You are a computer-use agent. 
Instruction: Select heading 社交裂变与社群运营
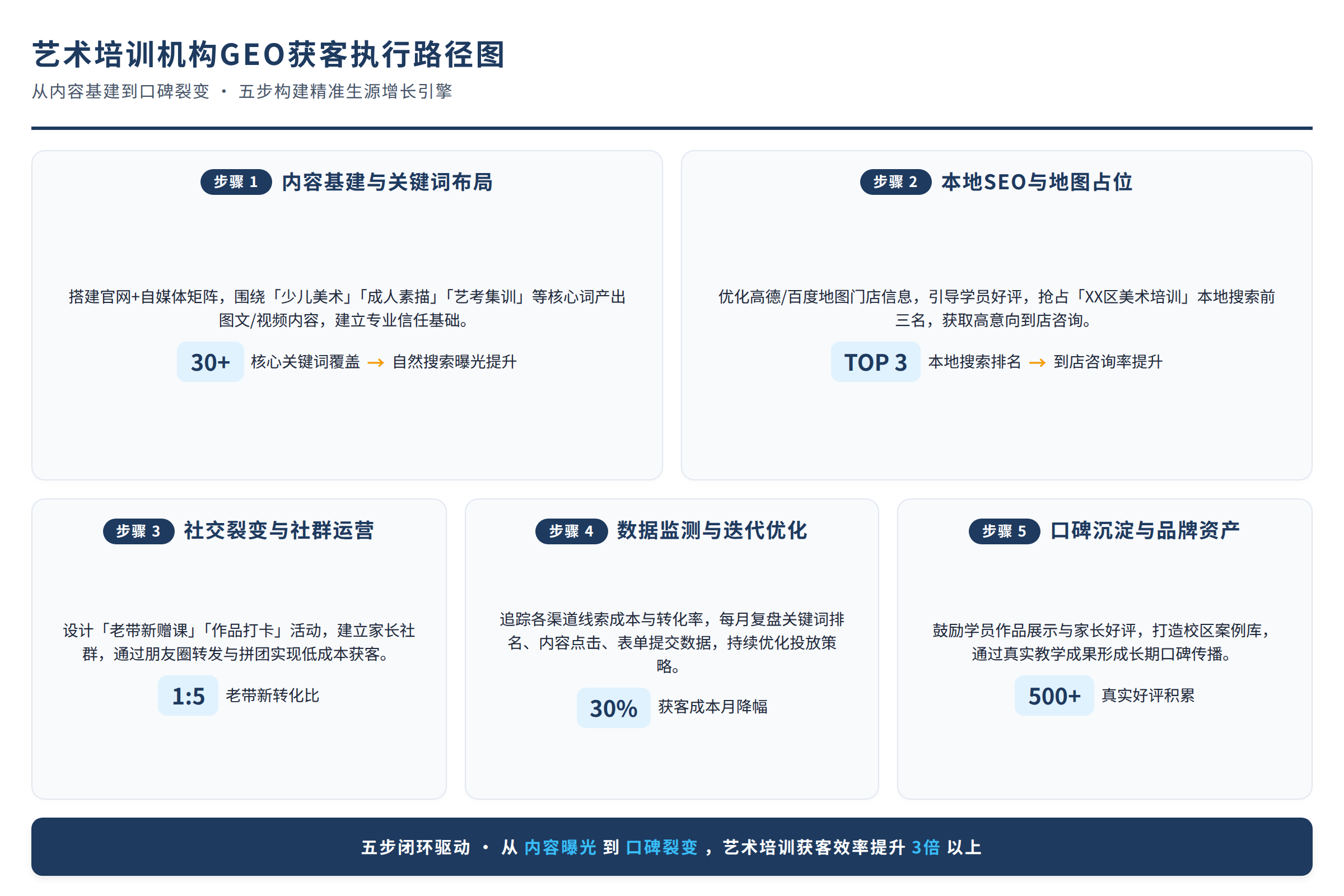coord(279,530)
